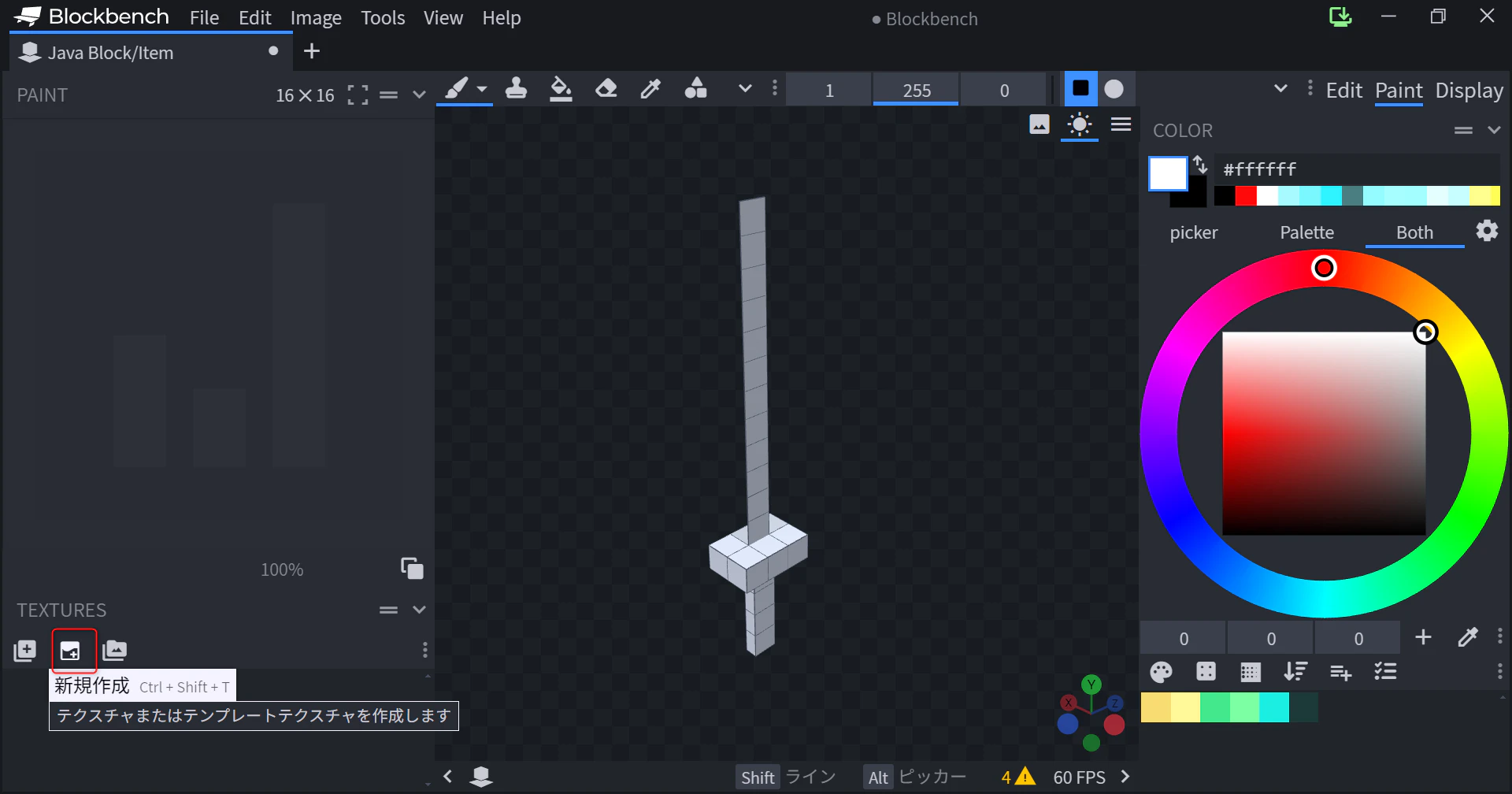1512x794 pixels.
Task: Click the white main color swatch
Action: click(x=1168, y=174)
